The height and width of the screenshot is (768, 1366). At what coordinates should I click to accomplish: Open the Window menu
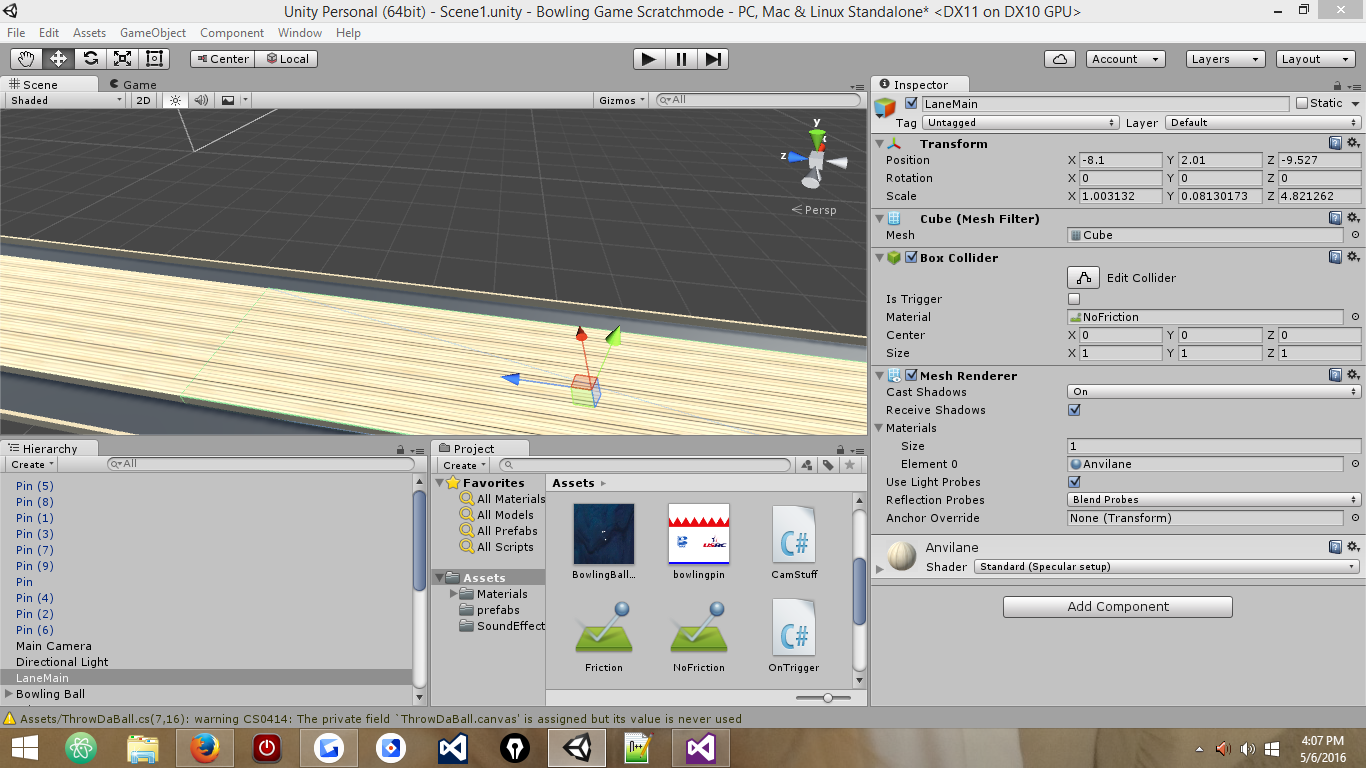tap(300, 33)
